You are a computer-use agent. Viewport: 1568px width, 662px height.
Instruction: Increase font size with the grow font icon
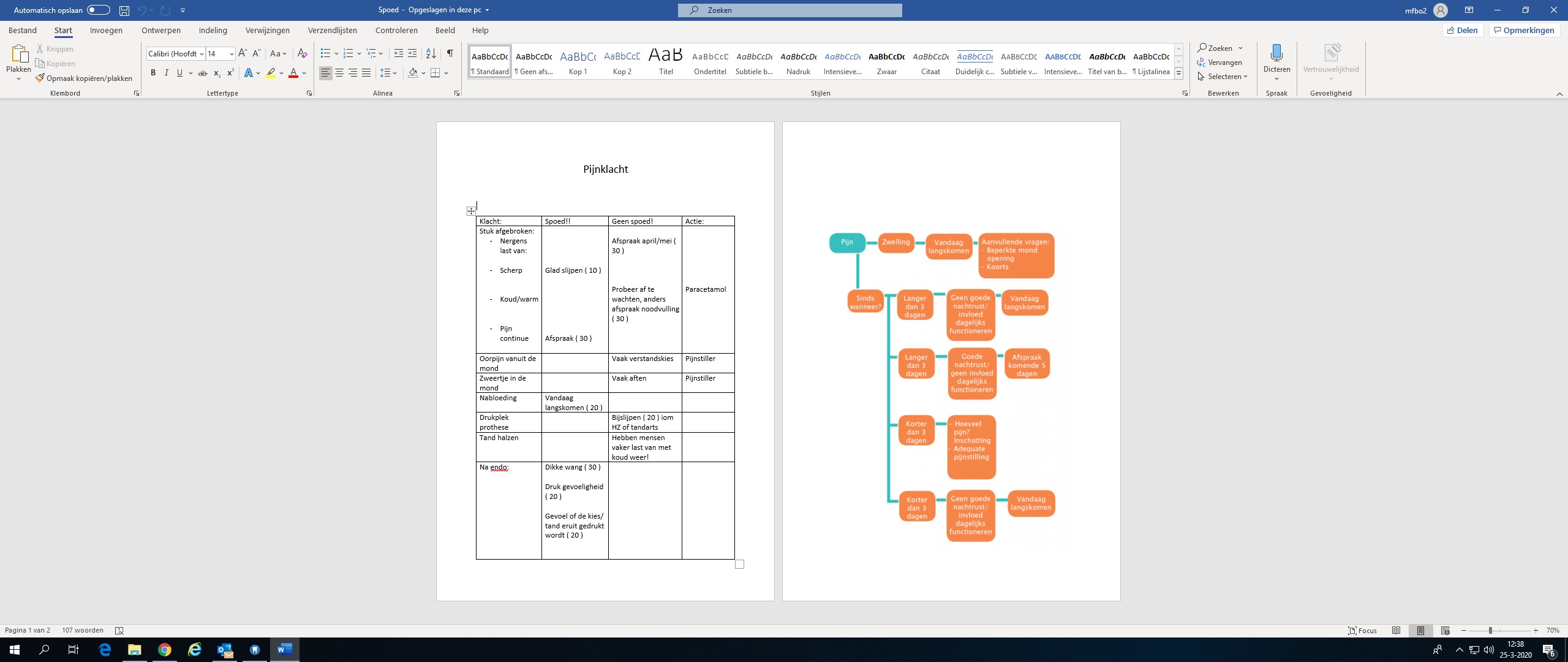(243, 53)
